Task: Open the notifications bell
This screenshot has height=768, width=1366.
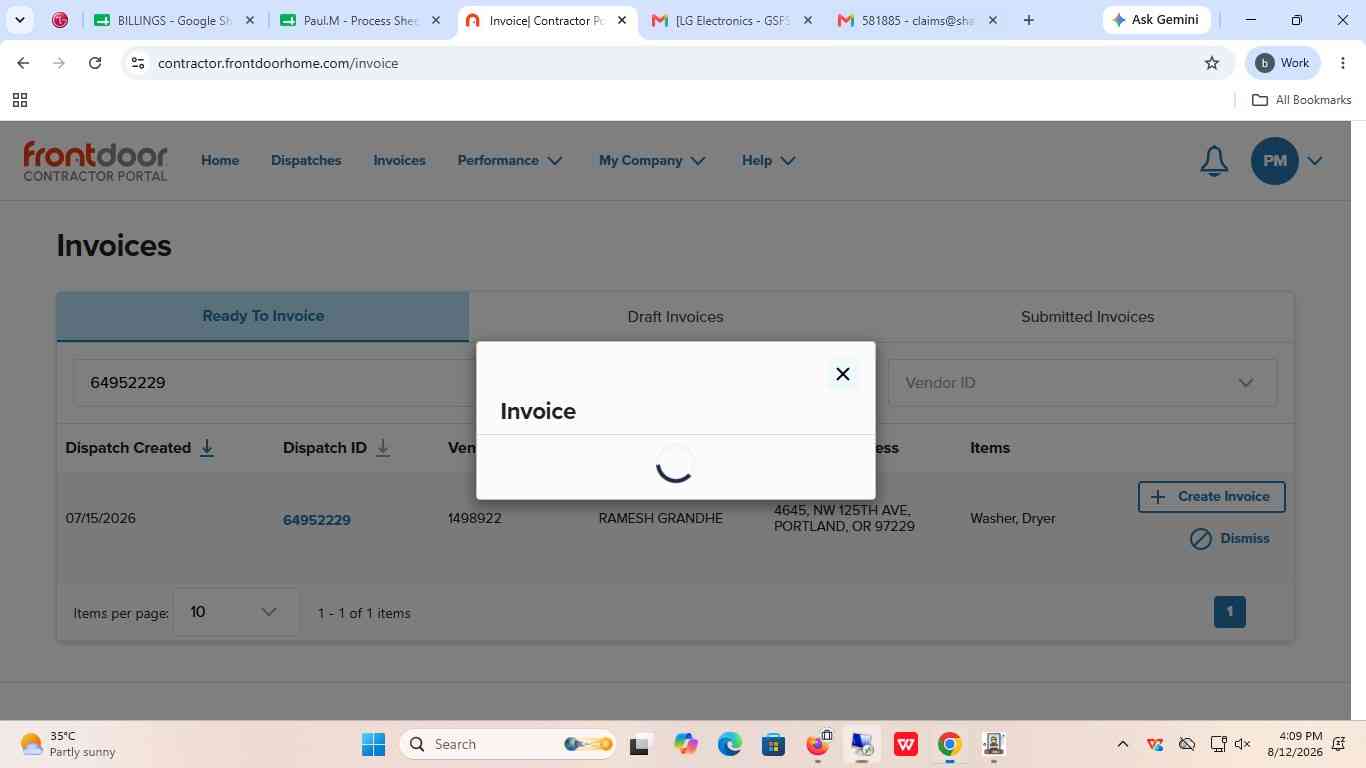Action: pos(1213,160)
